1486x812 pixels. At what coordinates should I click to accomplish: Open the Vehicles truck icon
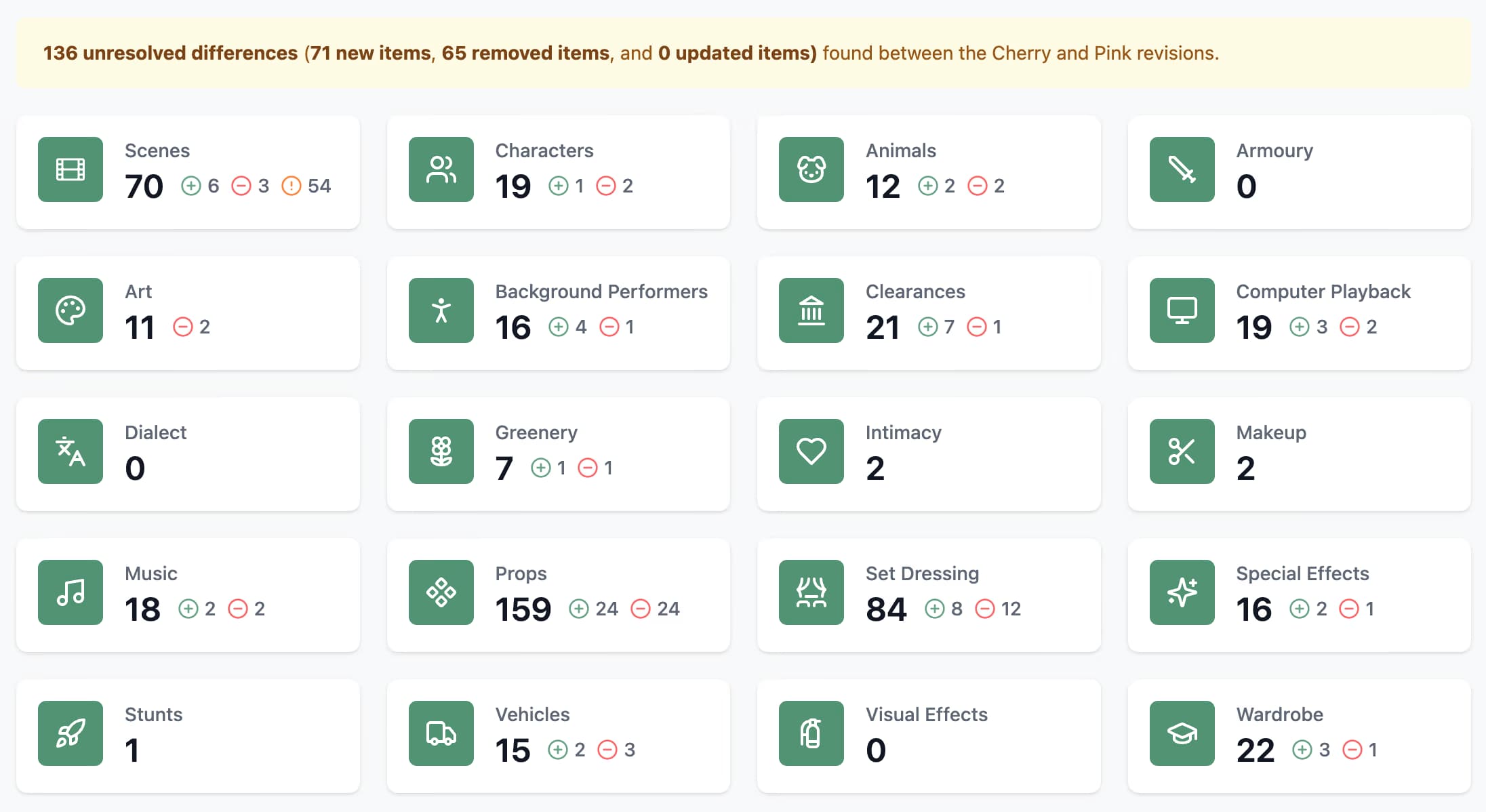[441, 733]
